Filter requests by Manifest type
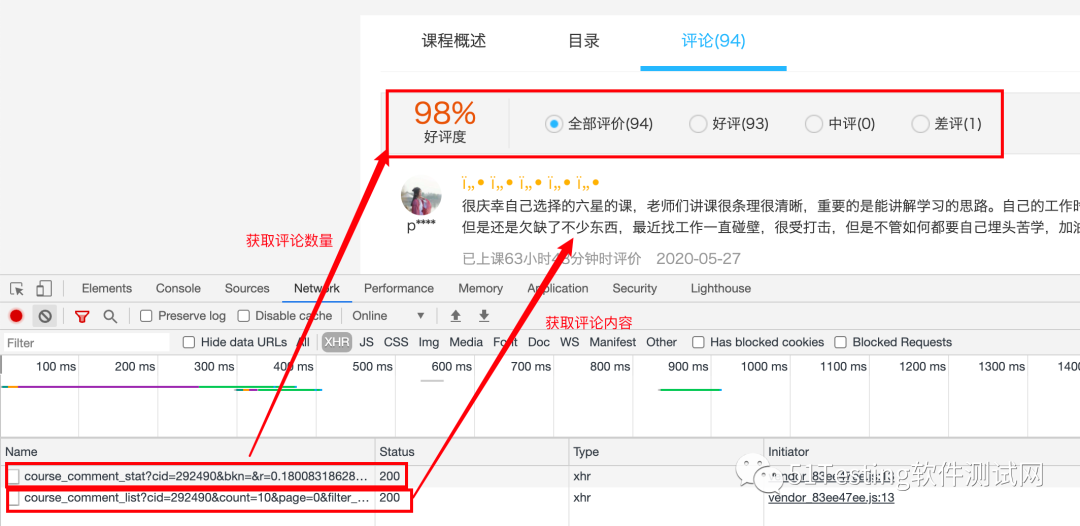Screen dimensions: 1080x526 613,342
